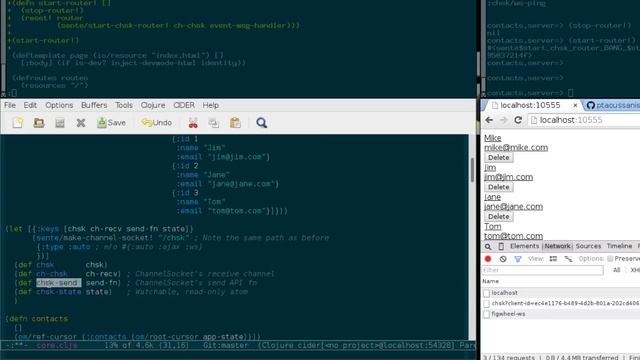Enable the Preserve log checkbox
640x360 pixels.
[x=610, y=259]
